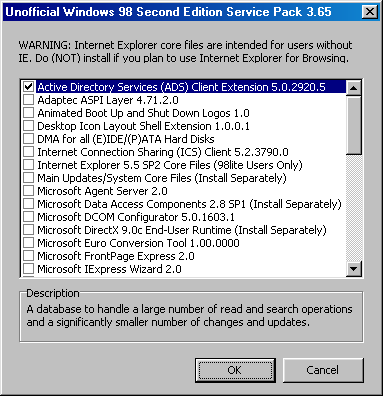Enable Microsoft DirectX 9.0c End-User Runtime
The width and height of the screenshot is (383, 396).
[29, 230]
